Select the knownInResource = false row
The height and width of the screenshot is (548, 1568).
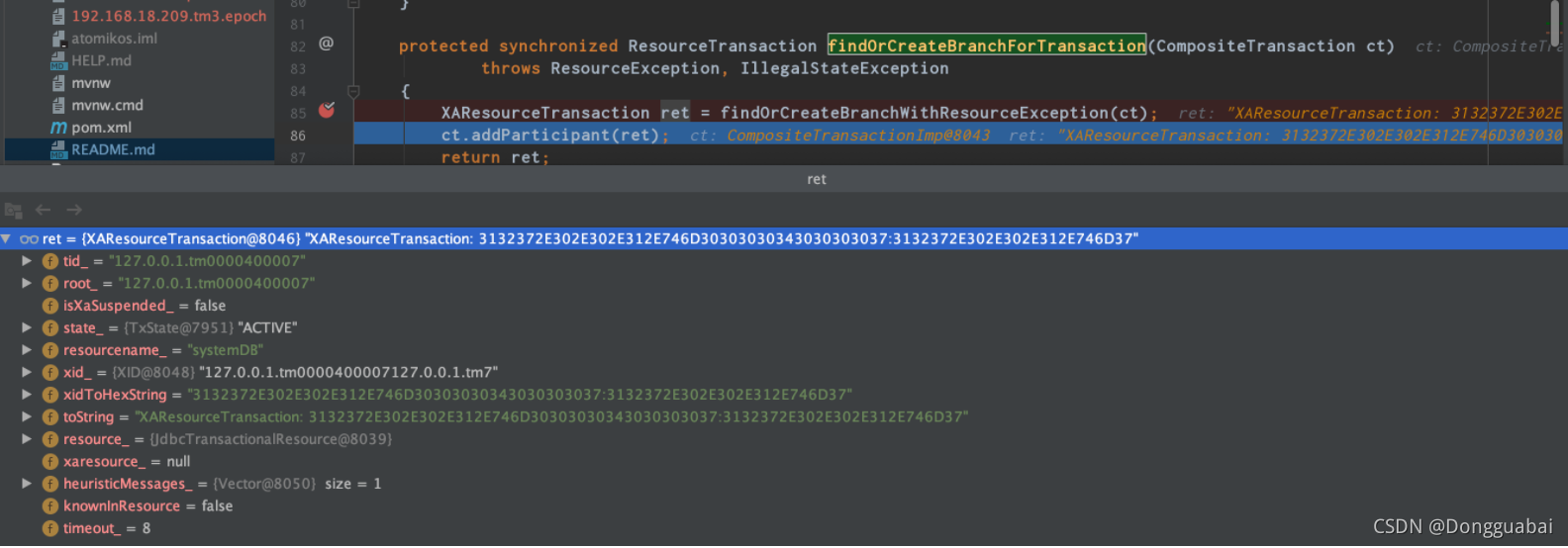click(x=784, y=506)
